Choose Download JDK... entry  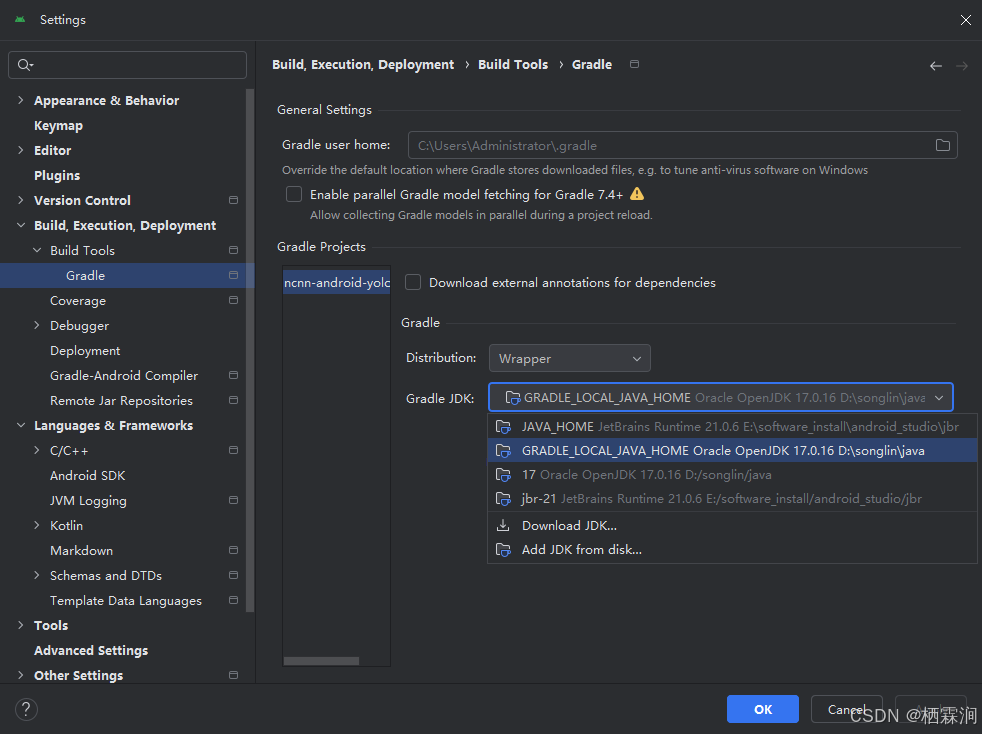732,525
